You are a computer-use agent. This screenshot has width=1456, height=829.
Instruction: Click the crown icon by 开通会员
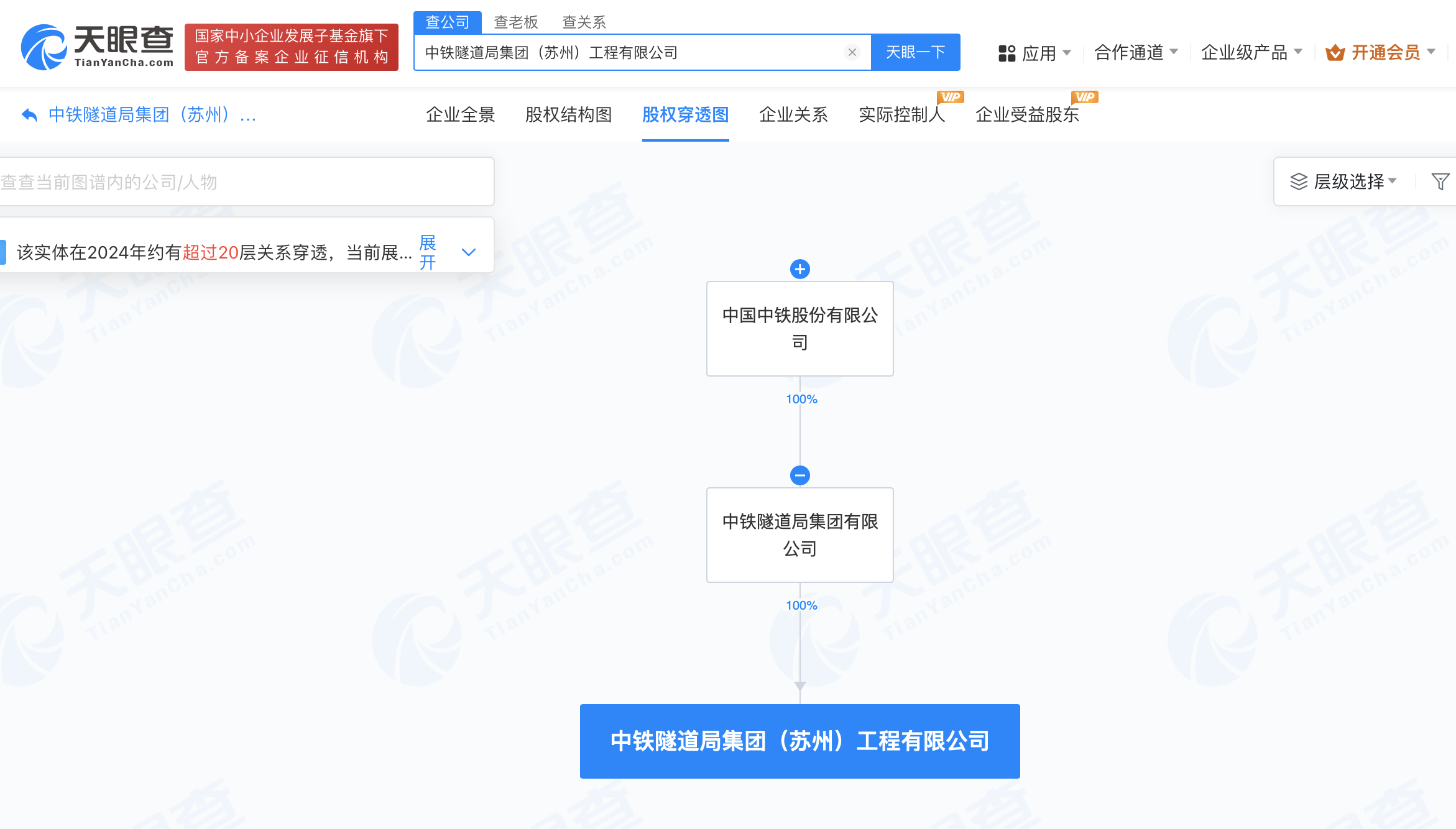[1335, 53]
